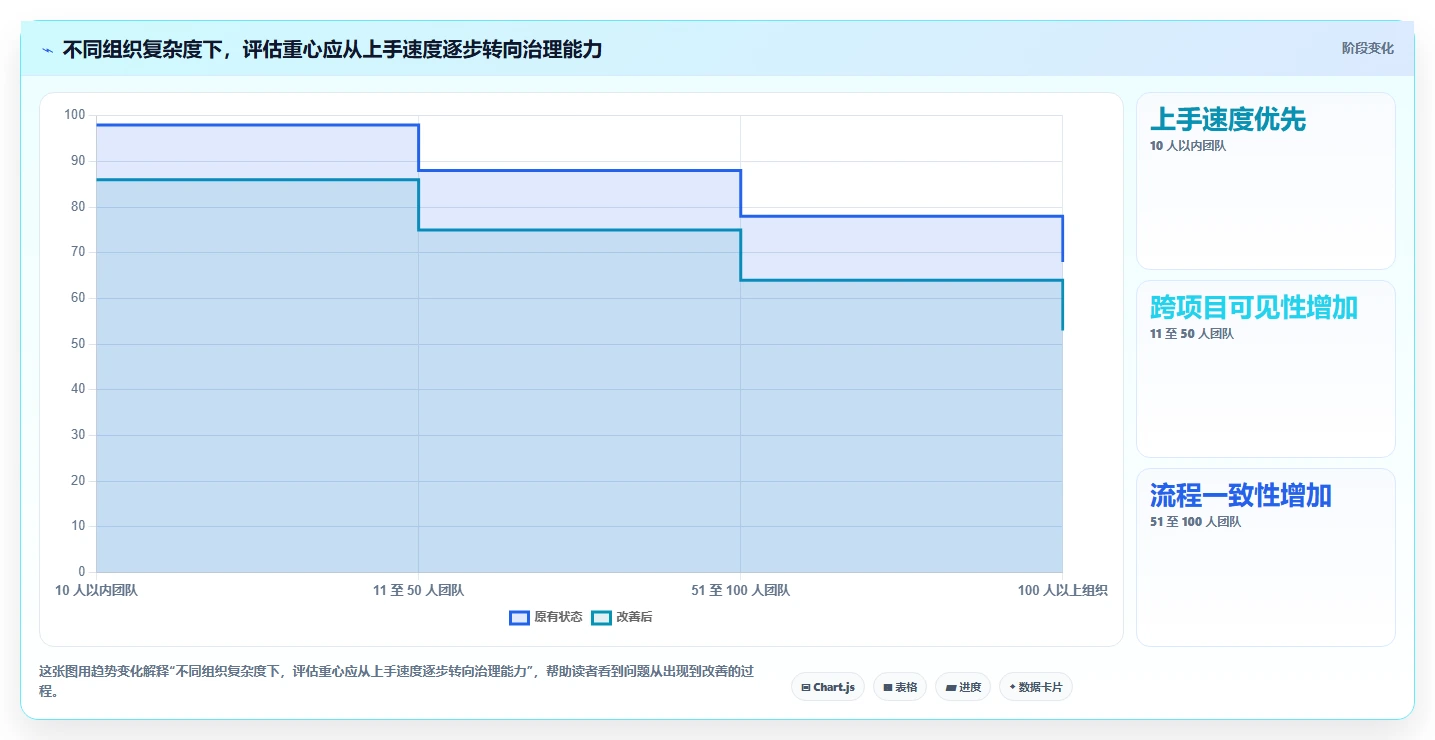The height and width of the screenshot is (740, 1435).
Task: Click the 100 人以上组织 x-axis label
Action: click(x=1062, y=591)
